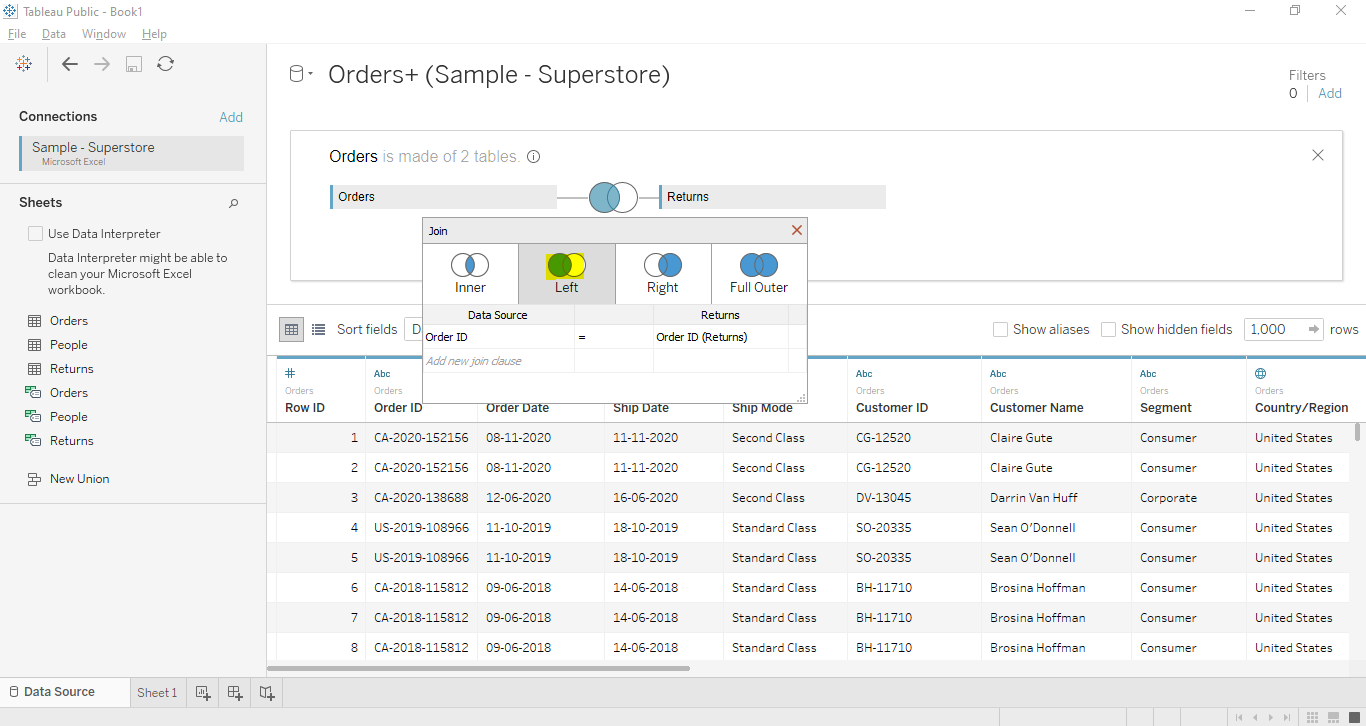Change the Segment Abc data type icon
Viewport: 1366px width, 726px height.
pyautogui.click(x=1148, y=374)
